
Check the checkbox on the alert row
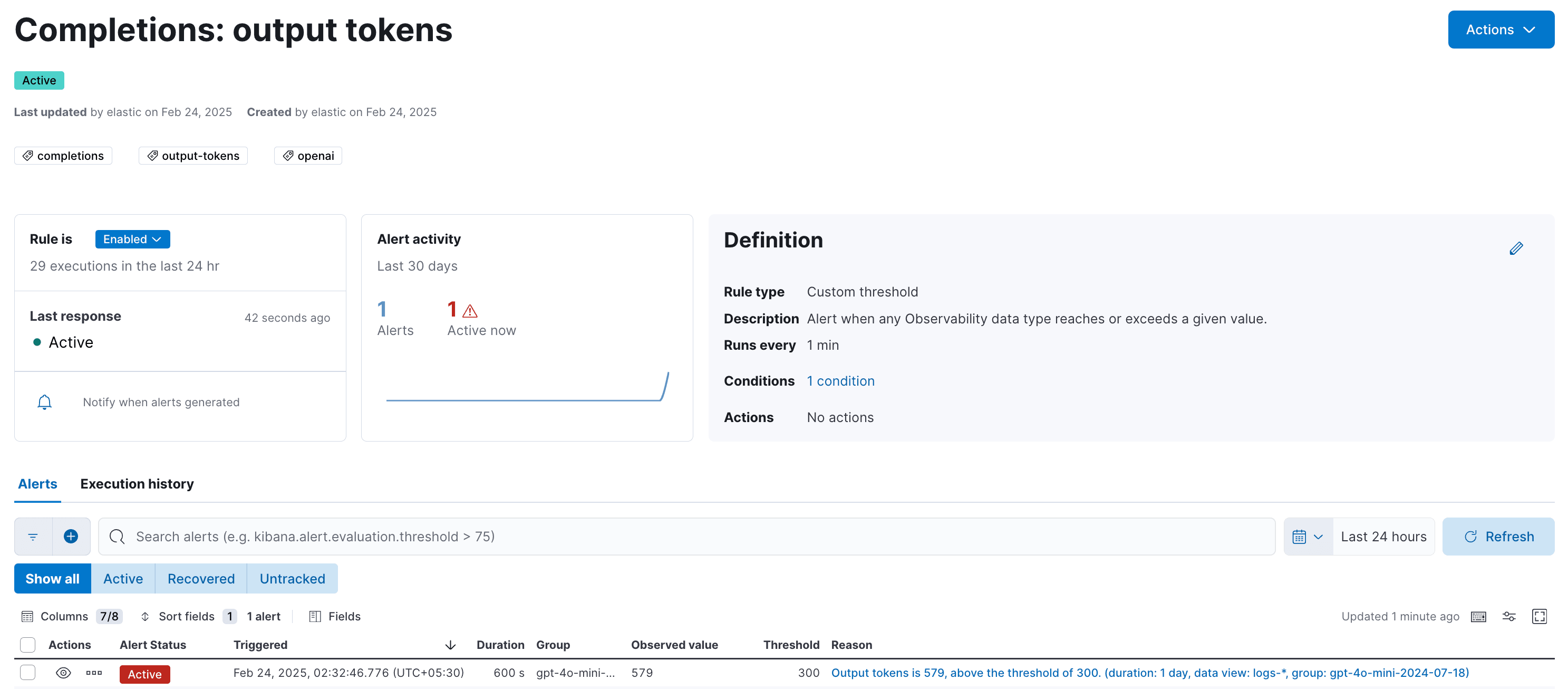(x=28, y=673)
